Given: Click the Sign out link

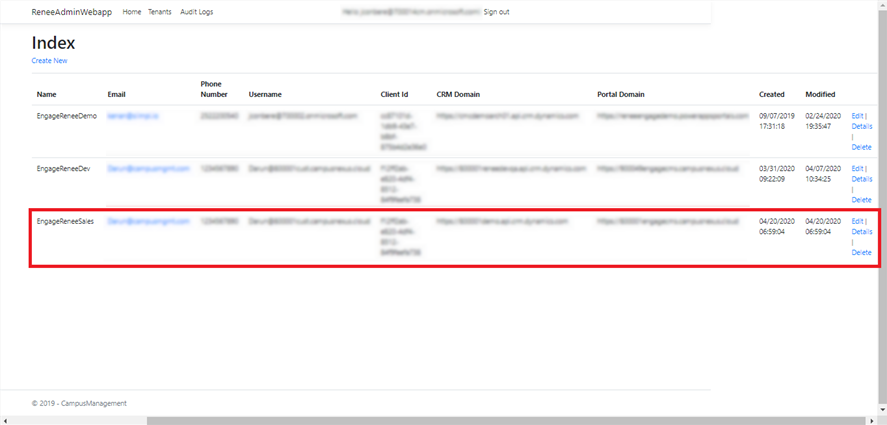Looking at the screenshot, I should point(496,12).
